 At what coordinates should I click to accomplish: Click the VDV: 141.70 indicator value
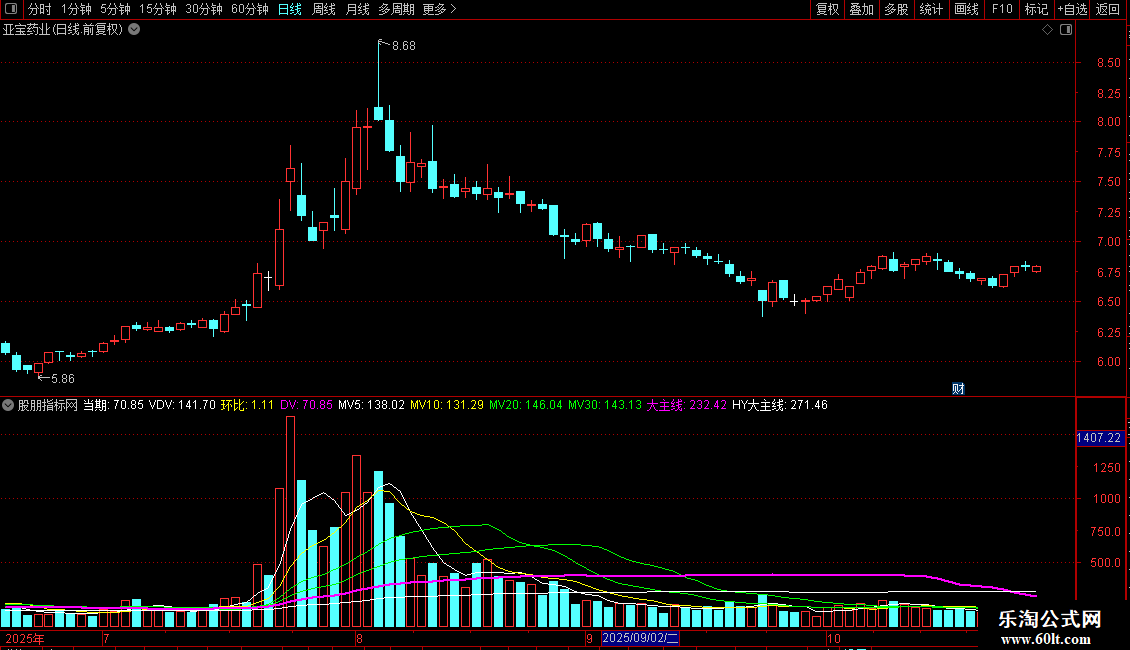[182, 405]
